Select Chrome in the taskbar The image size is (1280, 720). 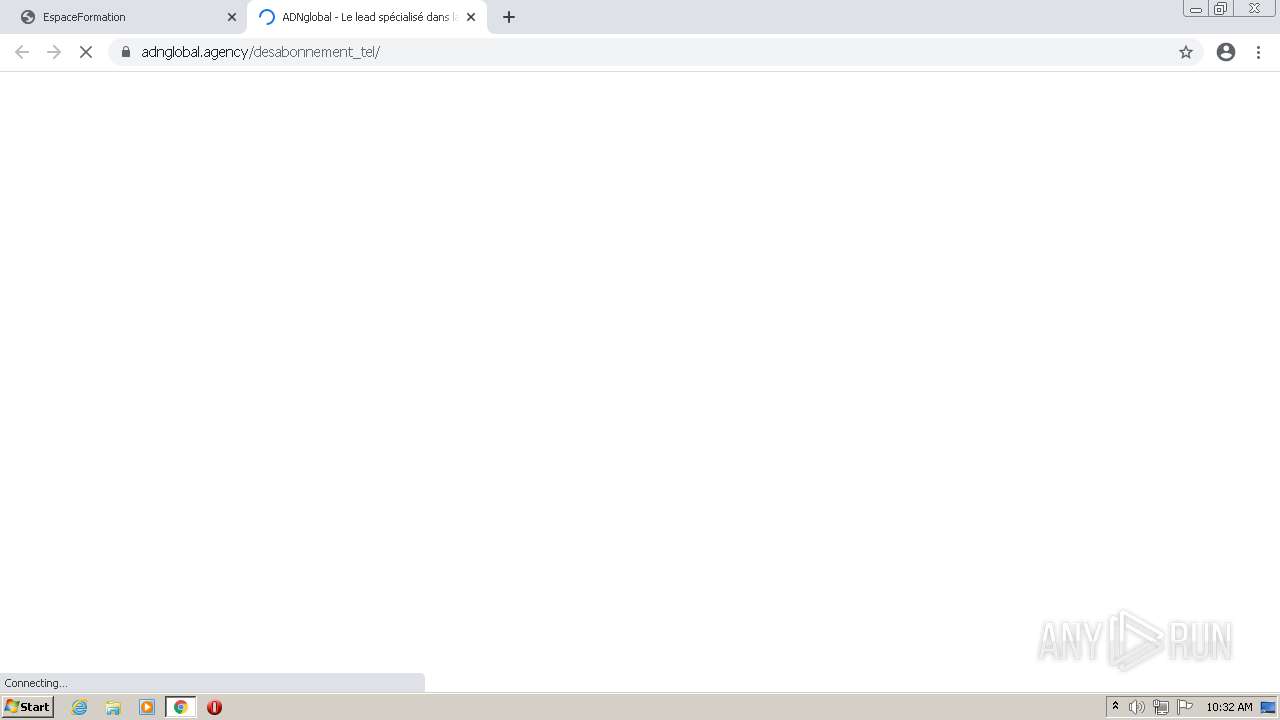point(181,707)
